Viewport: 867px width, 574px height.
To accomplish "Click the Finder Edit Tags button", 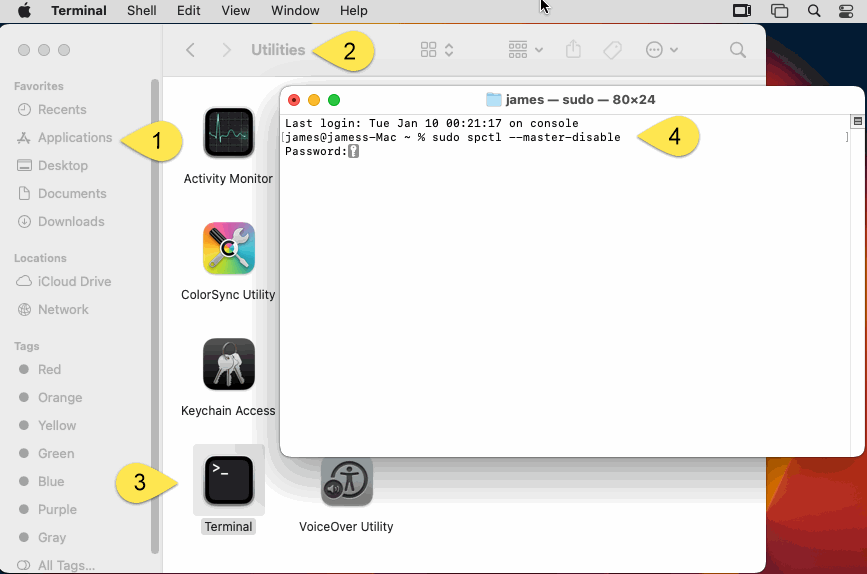I will tap(612, 50).
